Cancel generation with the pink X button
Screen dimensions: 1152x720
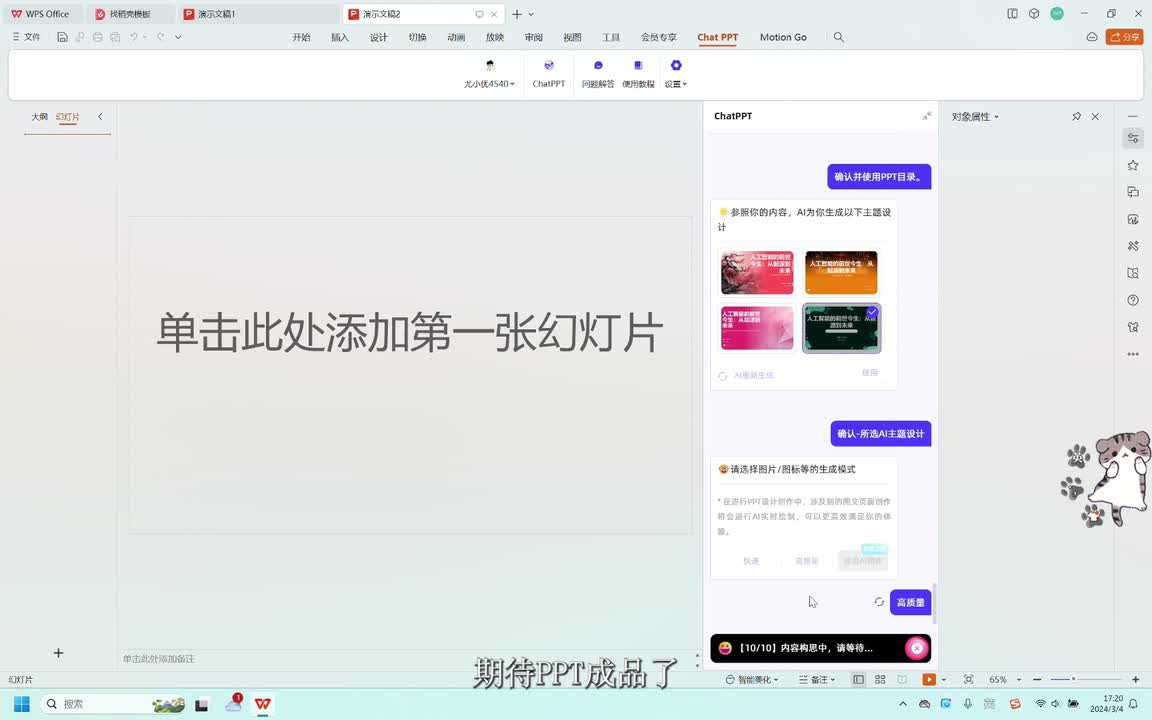(916, 648)
